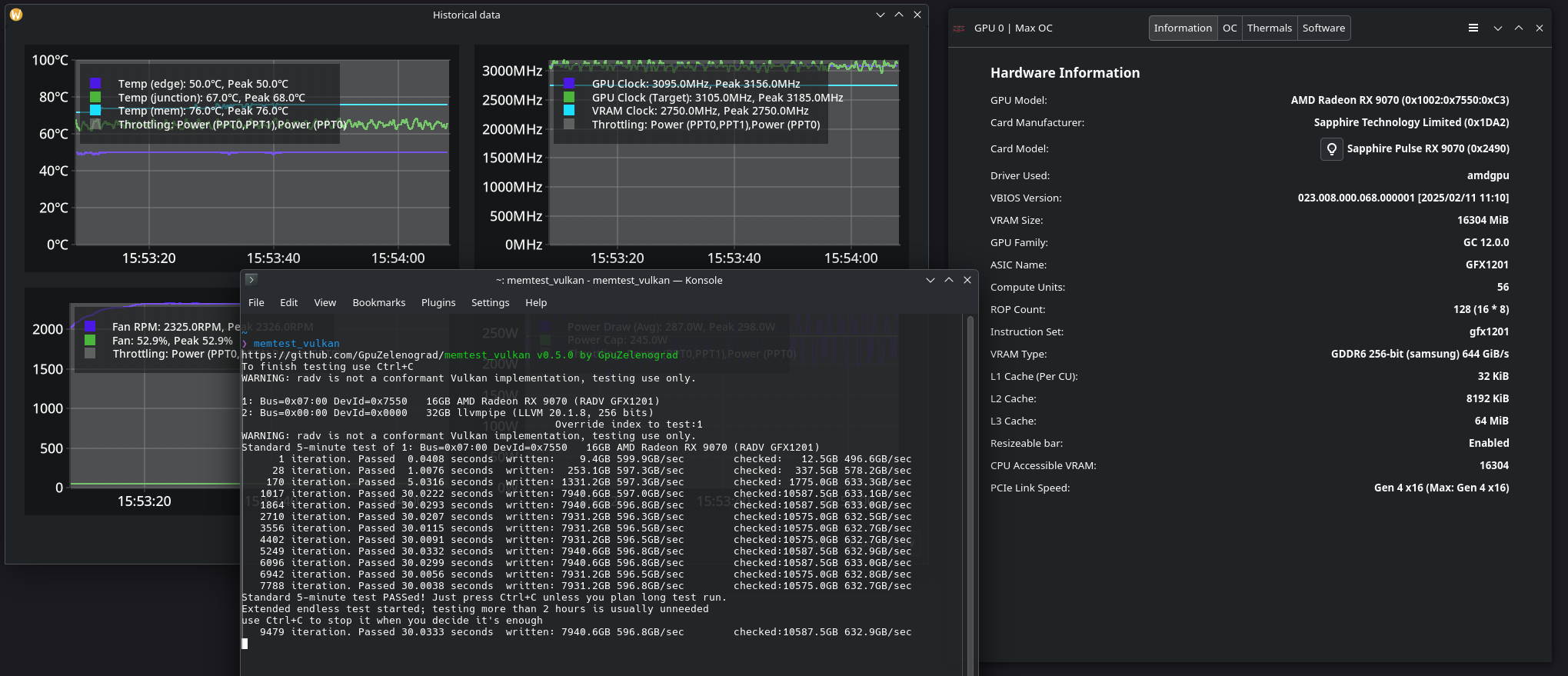Select the '64 MiB' L3 Cache value
This screenshot has width=1568, height=676.
tap(1492, 421)
